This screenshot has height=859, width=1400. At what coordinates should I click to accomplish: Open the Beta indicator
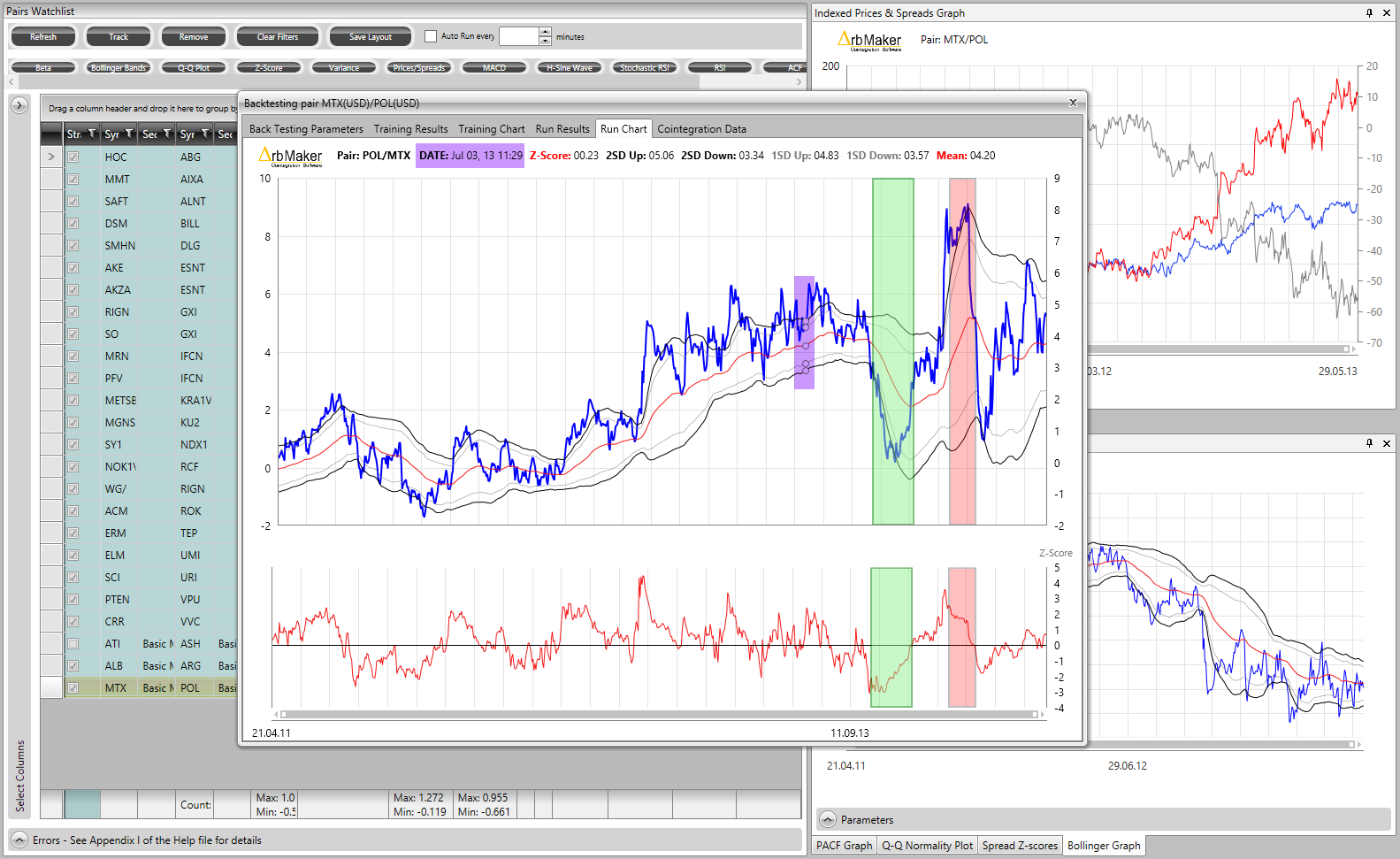[x=43, y=67]
